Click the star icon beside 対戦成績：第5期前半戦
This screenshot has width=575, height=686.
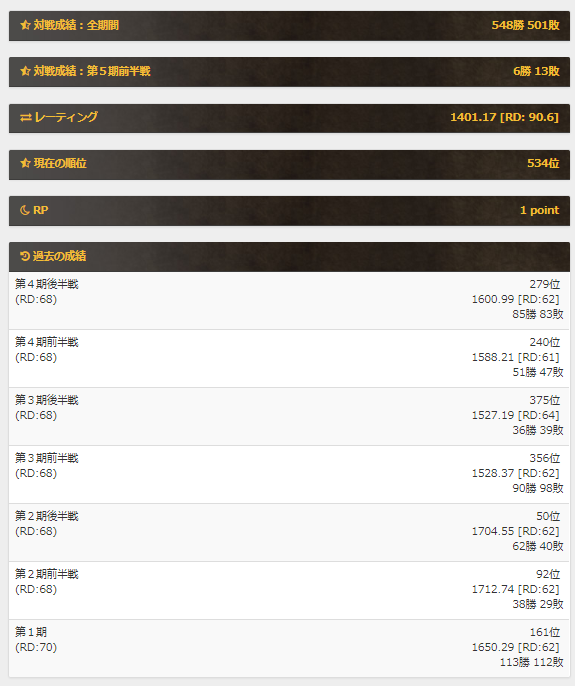click(x=25, y=71)
